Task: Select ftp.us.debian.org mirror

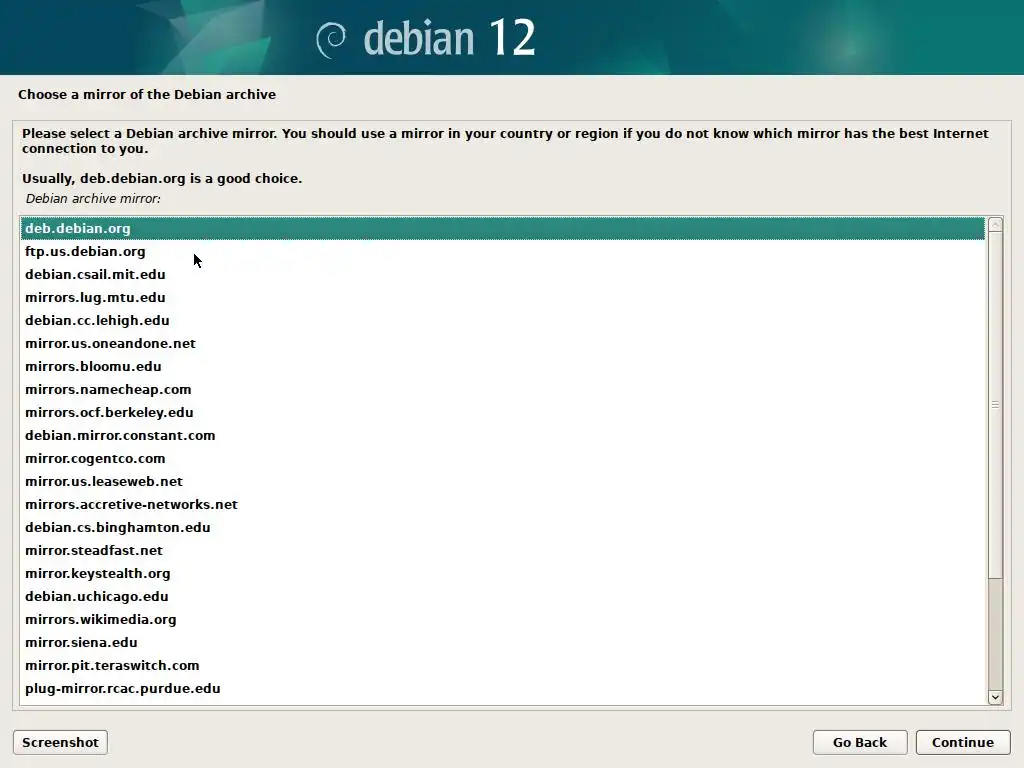Action: [x=502, y=251]
